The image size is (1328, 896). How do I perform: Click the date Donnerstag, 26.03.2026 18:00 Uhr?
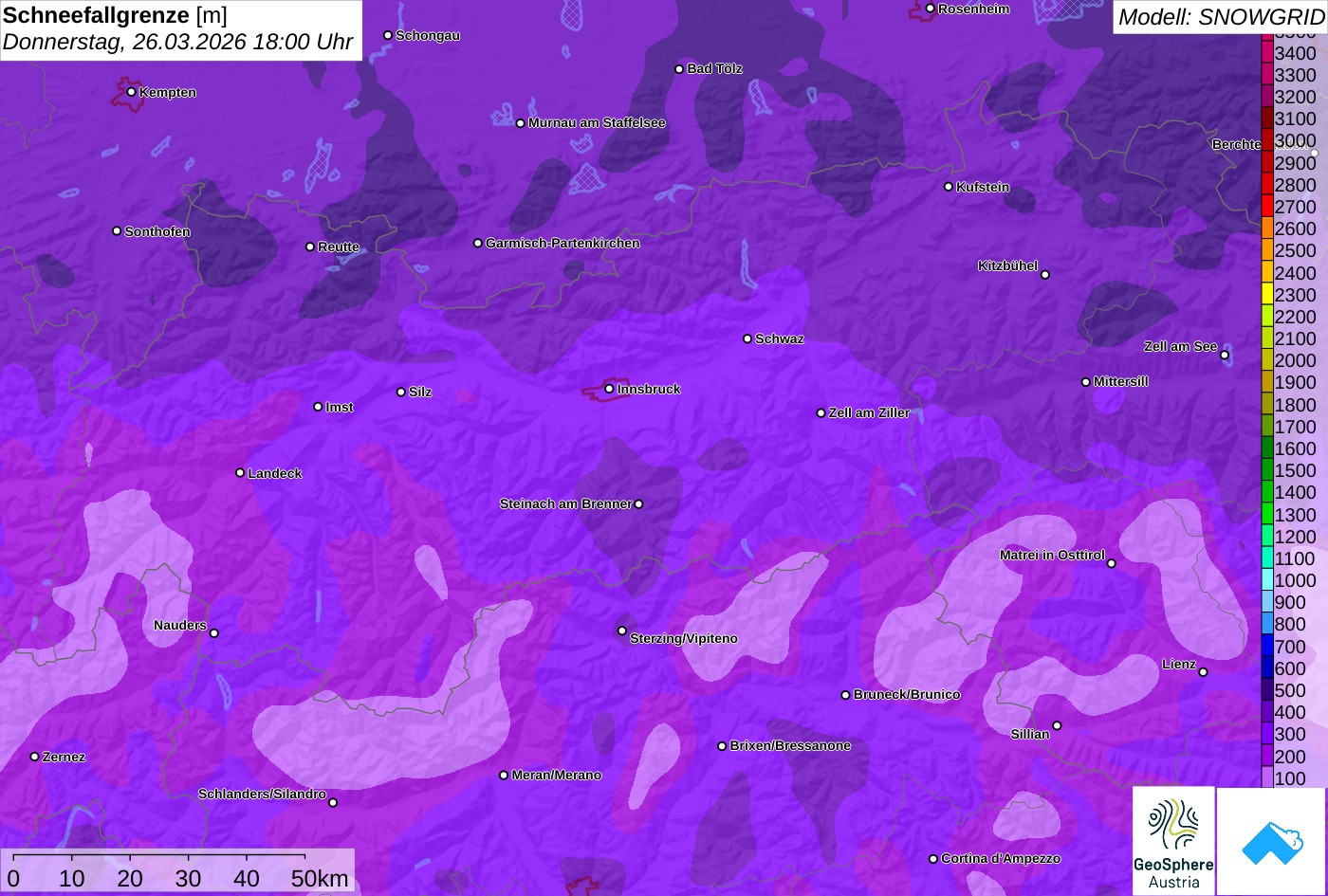click(x=177, y=43)
